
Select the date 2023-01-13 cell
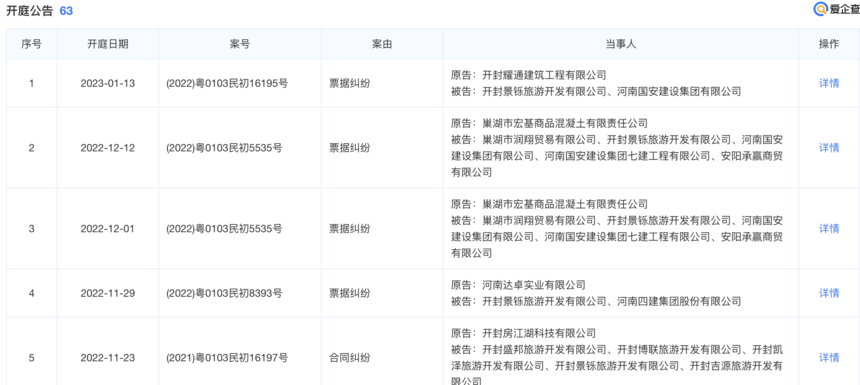tap(108, 83)
